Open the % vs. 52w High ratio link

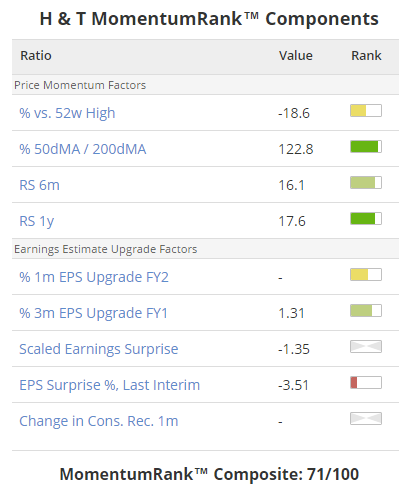(67, 113)
